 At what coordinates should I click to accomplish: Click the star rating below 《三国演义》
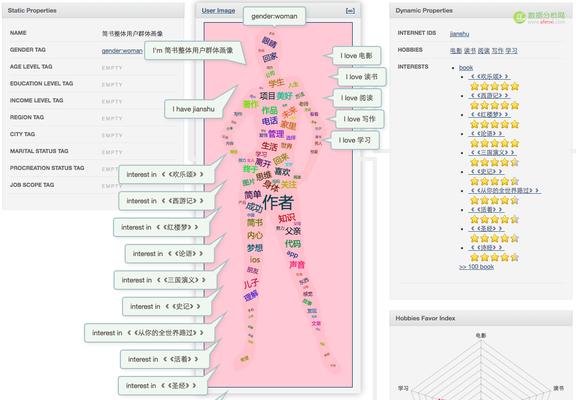494,162
